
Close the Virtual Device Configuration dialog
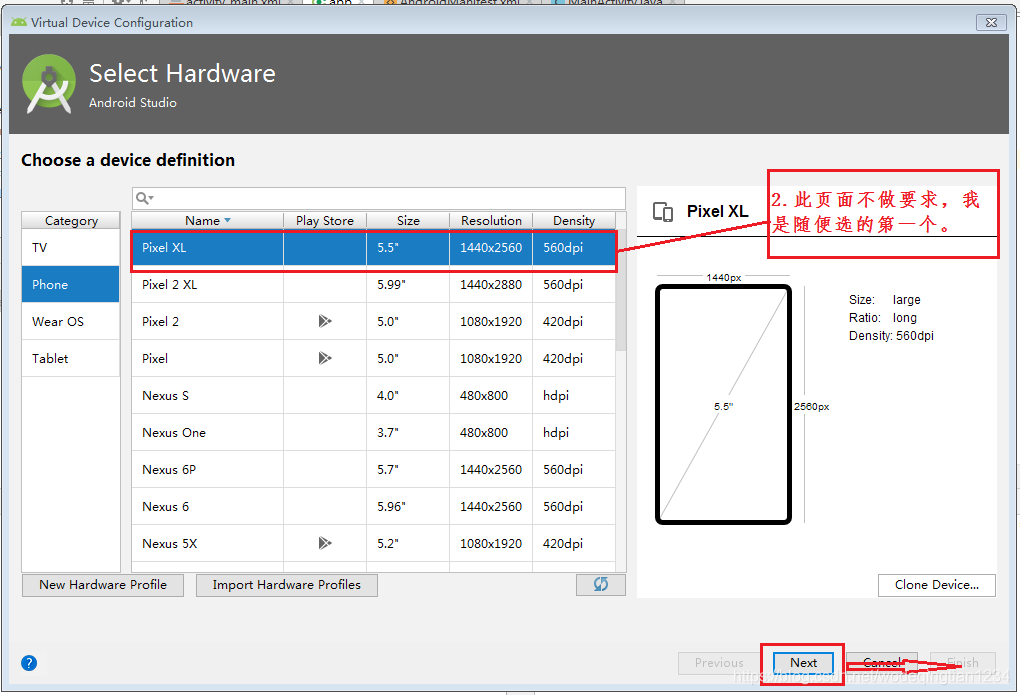click(x=991, y=22)
